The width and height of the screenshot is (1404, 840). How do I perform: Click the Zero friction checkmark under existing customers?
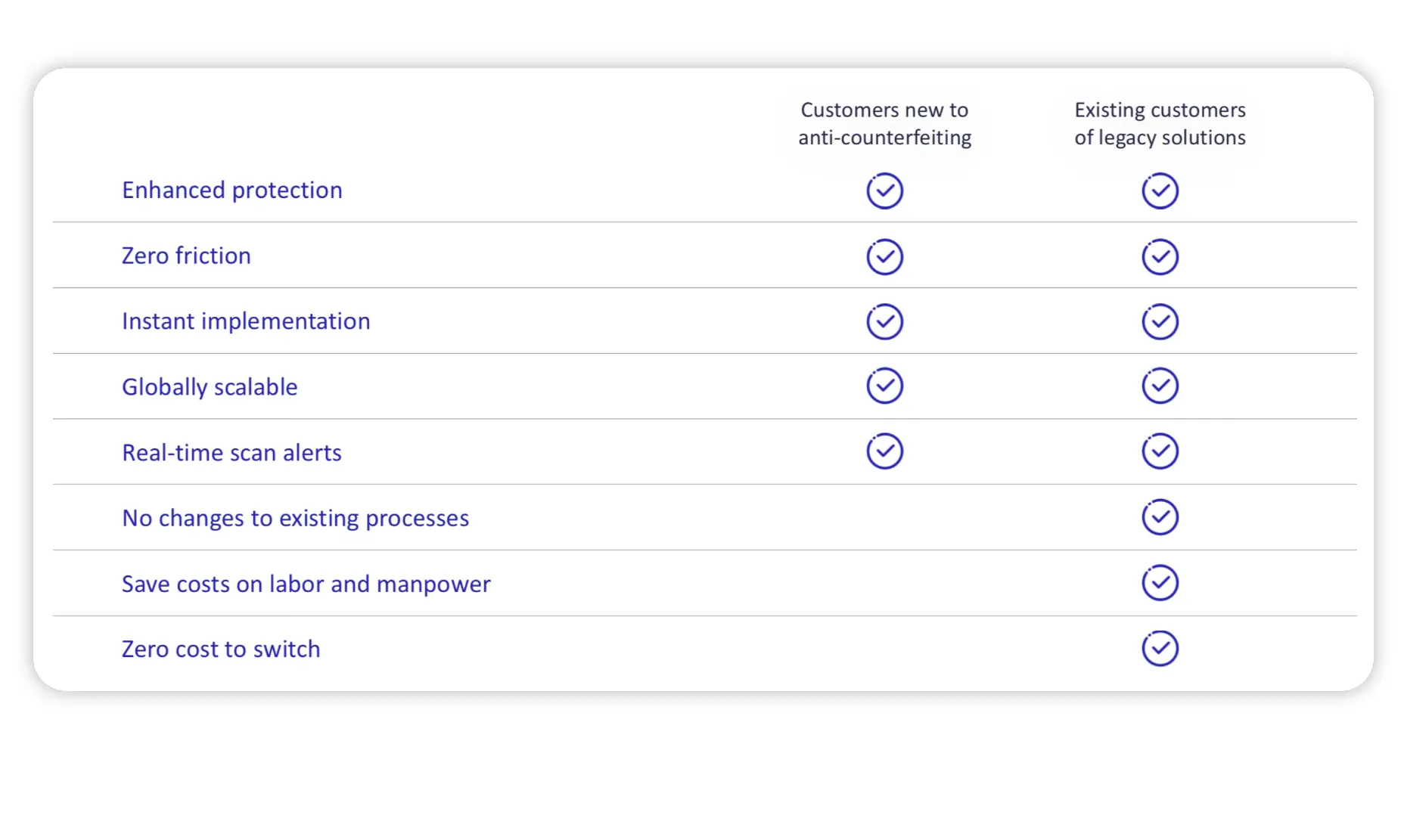click(x=1160, y=256)
